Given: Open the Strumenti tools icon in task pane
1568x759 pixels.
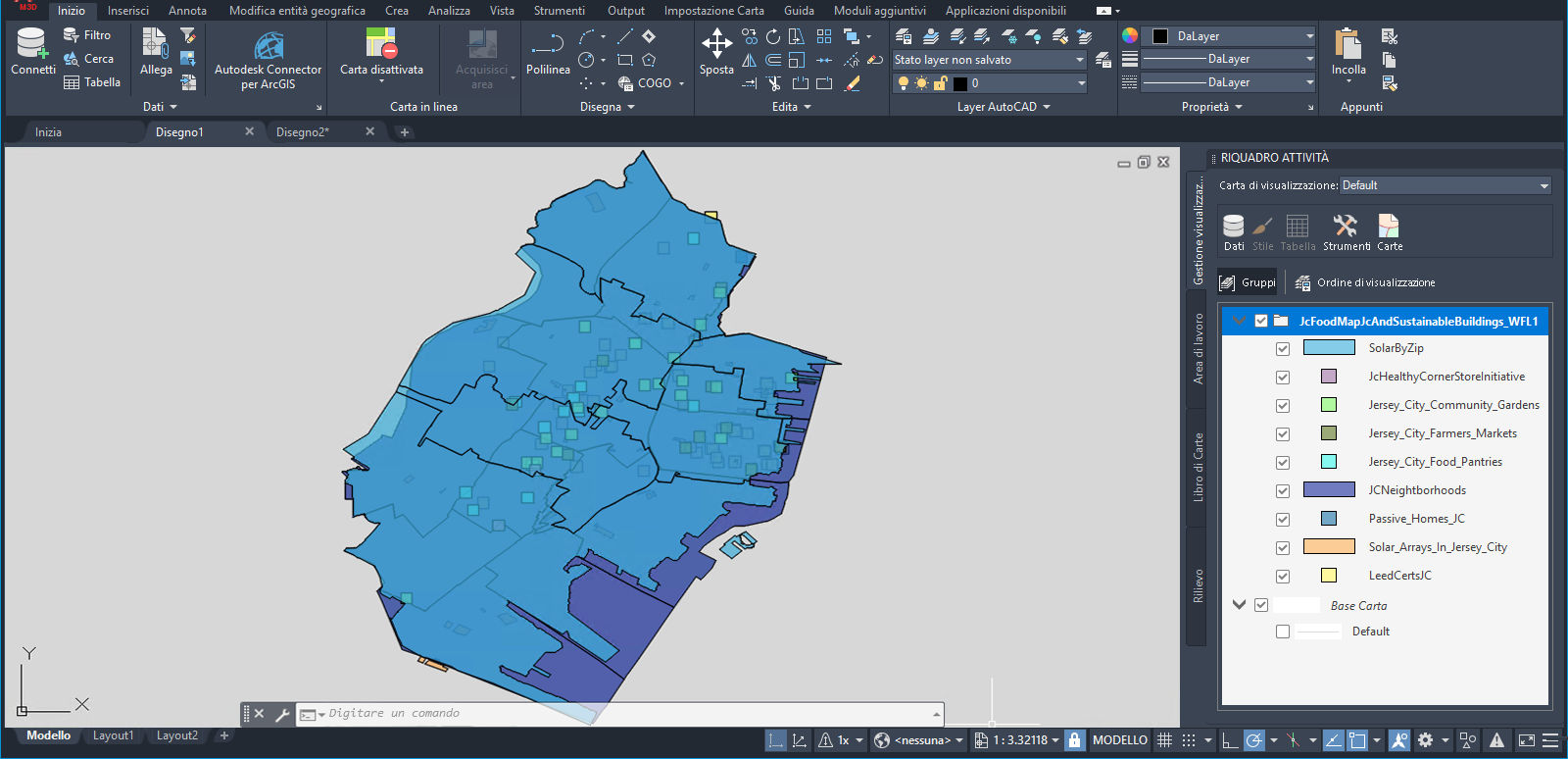Looking at the screenshot, I should [x=1346, y=227].
